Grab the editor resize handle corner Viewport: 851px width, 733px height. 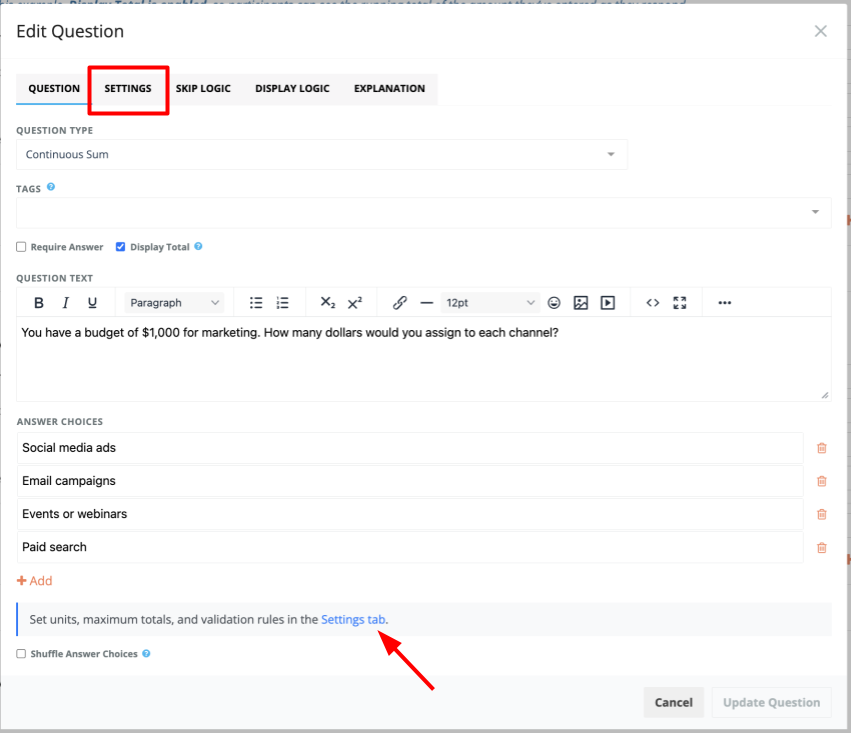point(825,395)
